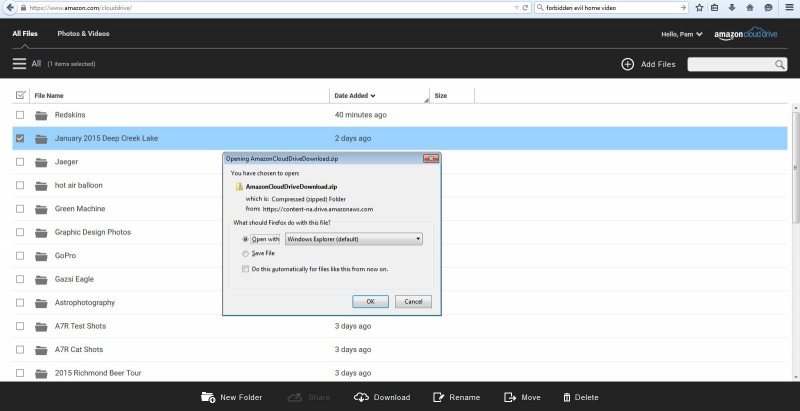Check the Redskins folder checkbox
Screen dimensions: 800x411
tap(21, 115)
